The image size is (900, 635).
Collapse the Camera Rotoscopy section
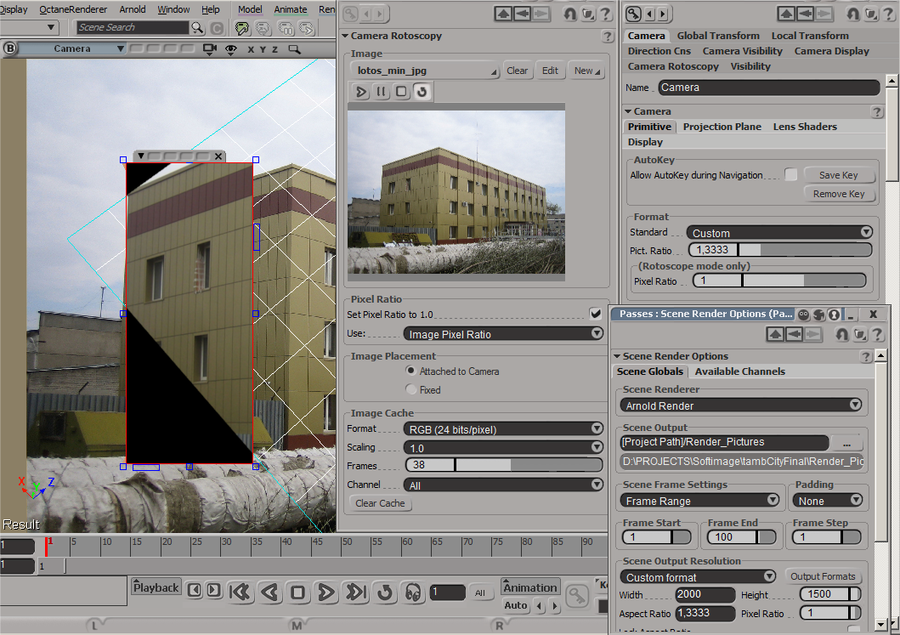pos(345,36)
